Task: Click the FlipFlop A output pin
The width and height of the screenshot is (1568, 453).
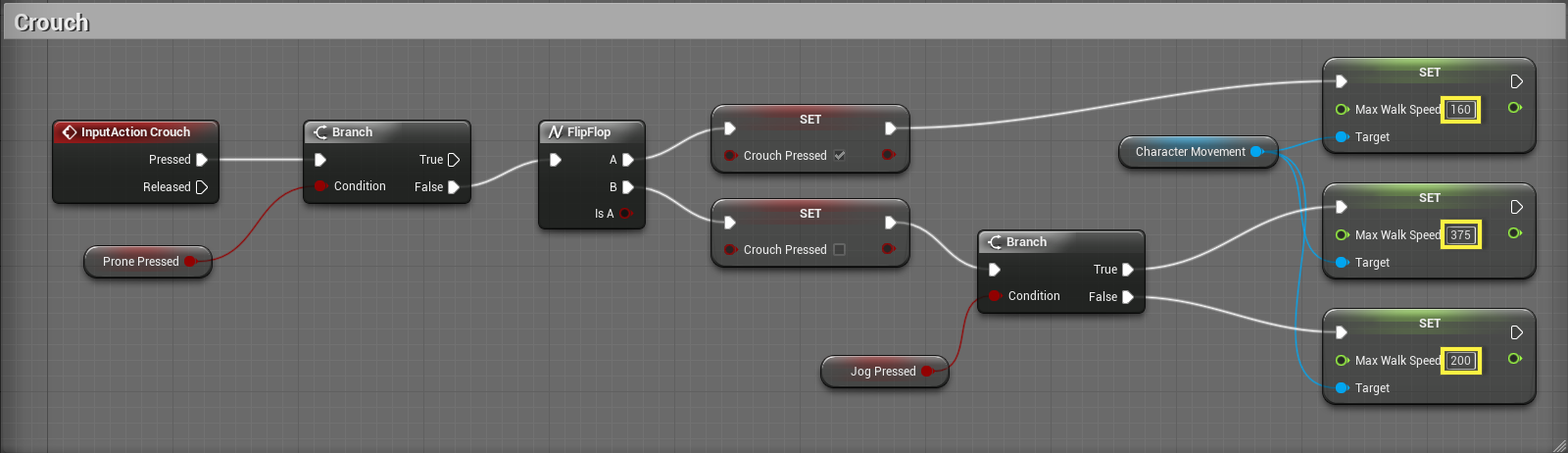Action: pos(628,160)
